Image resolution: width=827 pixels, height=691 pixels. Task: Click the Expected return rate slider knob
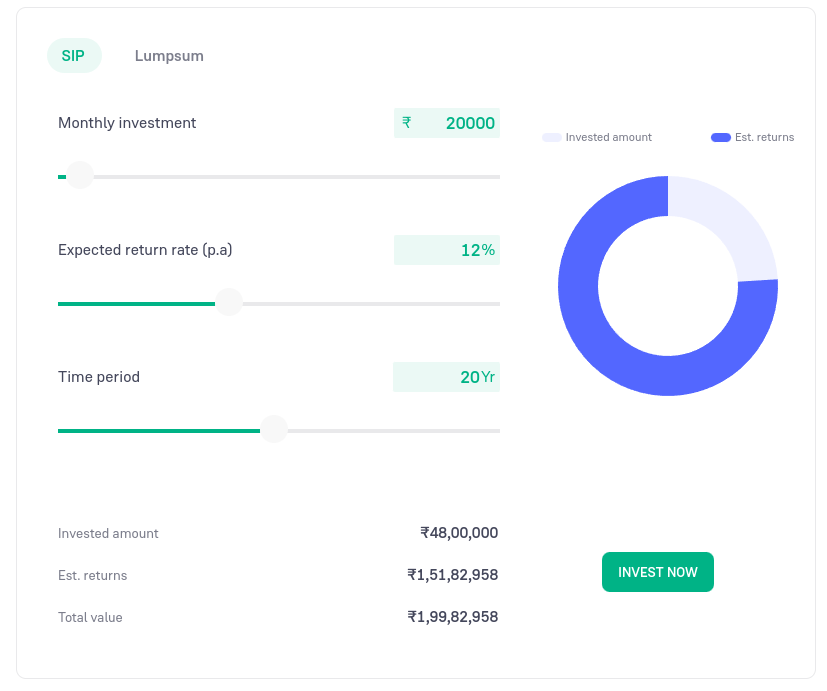(x=229, y=303)
